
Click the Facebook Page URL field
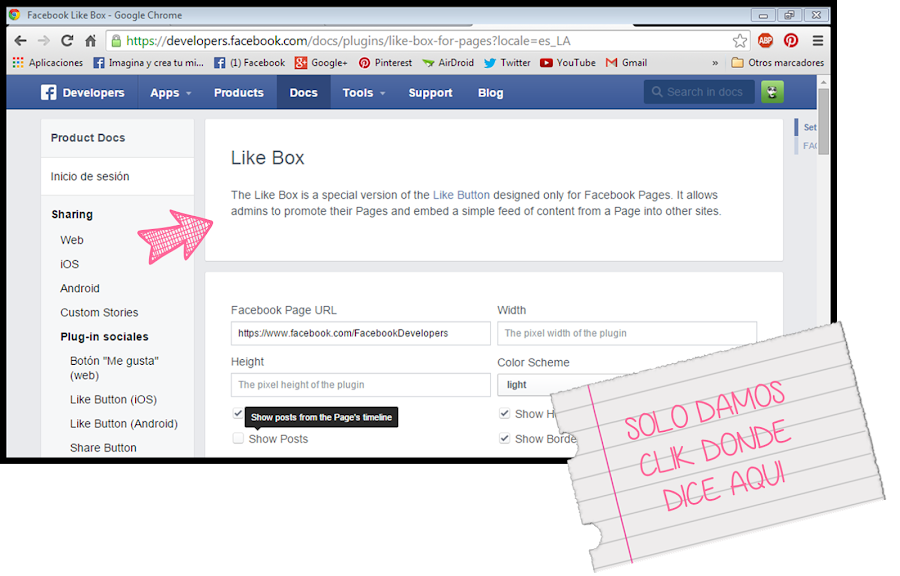[x=360, y=333]
